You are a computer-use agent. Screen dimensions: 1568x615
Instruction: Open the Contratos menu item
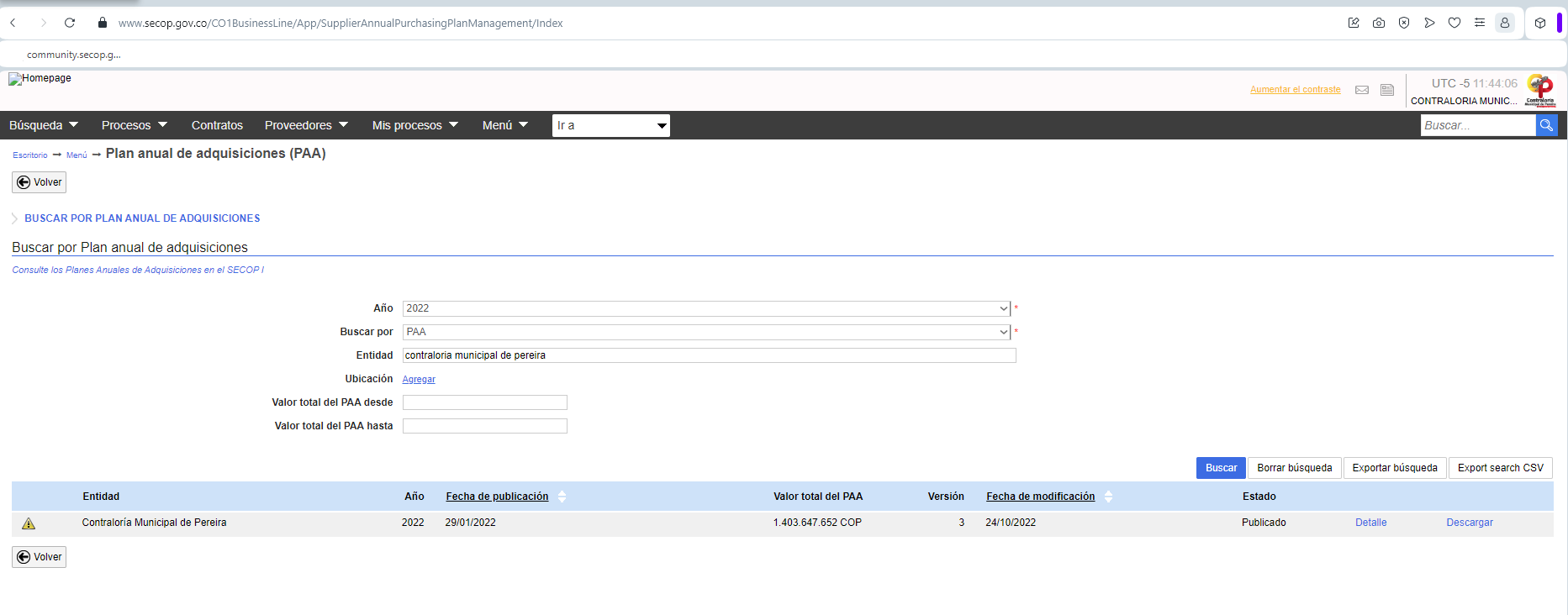(x=217, y=125)
